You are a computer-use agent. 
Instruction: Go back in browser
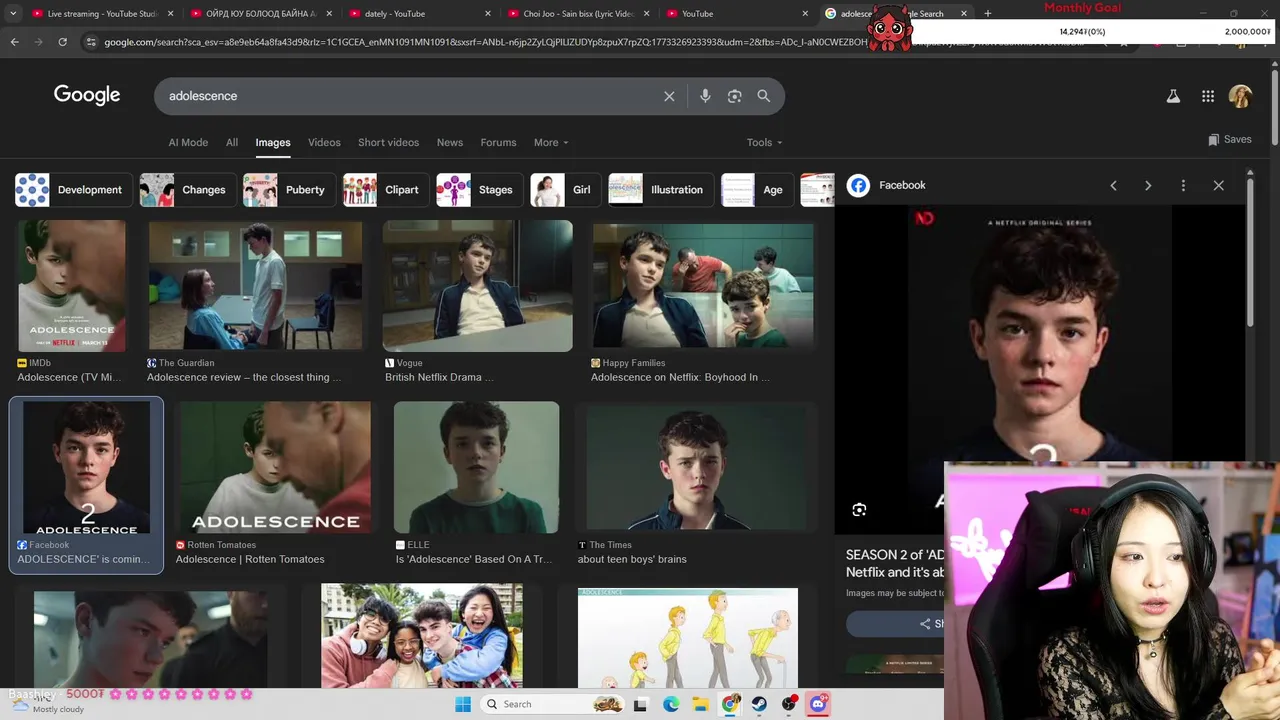(x=14, y=42)
